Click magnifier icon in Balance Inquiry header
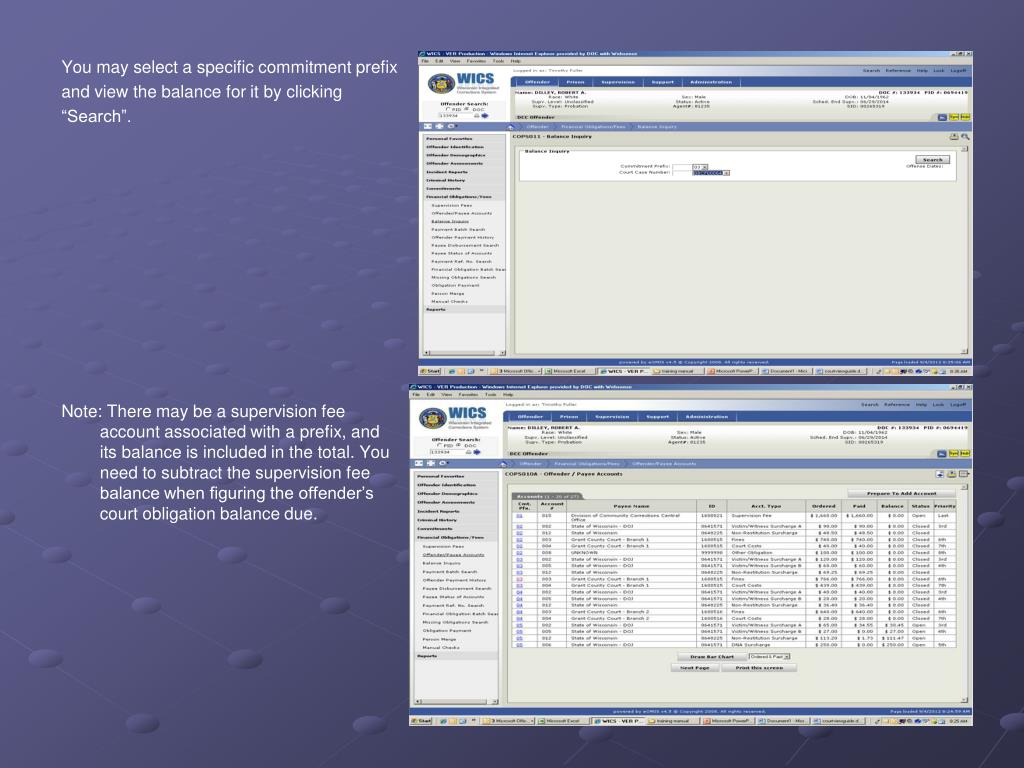Screen dimensions: 1024x768 pos(965,137)
